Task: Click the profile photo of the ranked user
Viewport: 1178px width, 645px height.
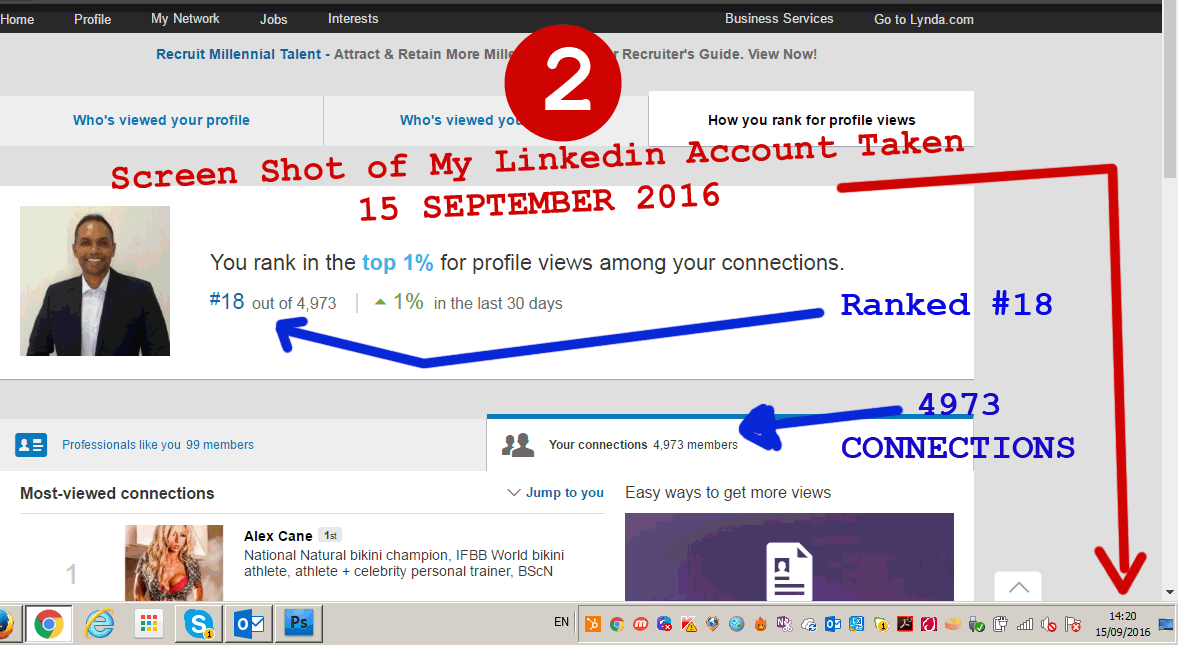Action: click(x=95, y=281)
